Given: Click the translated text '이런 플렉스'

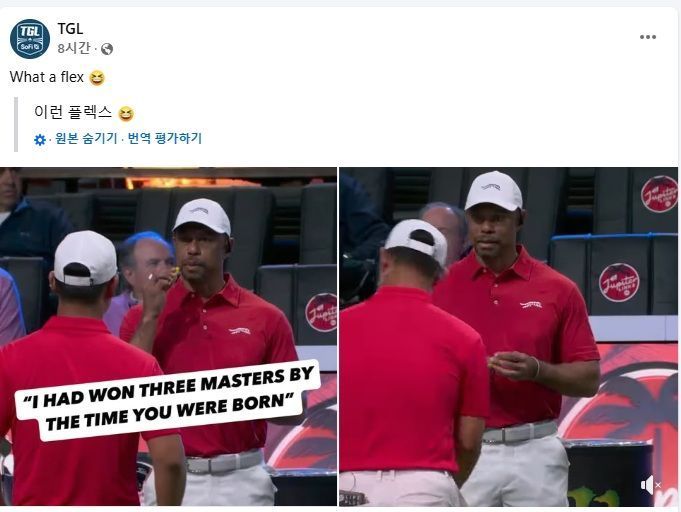Looking at the screenshot, I should [x=73, y=112].
